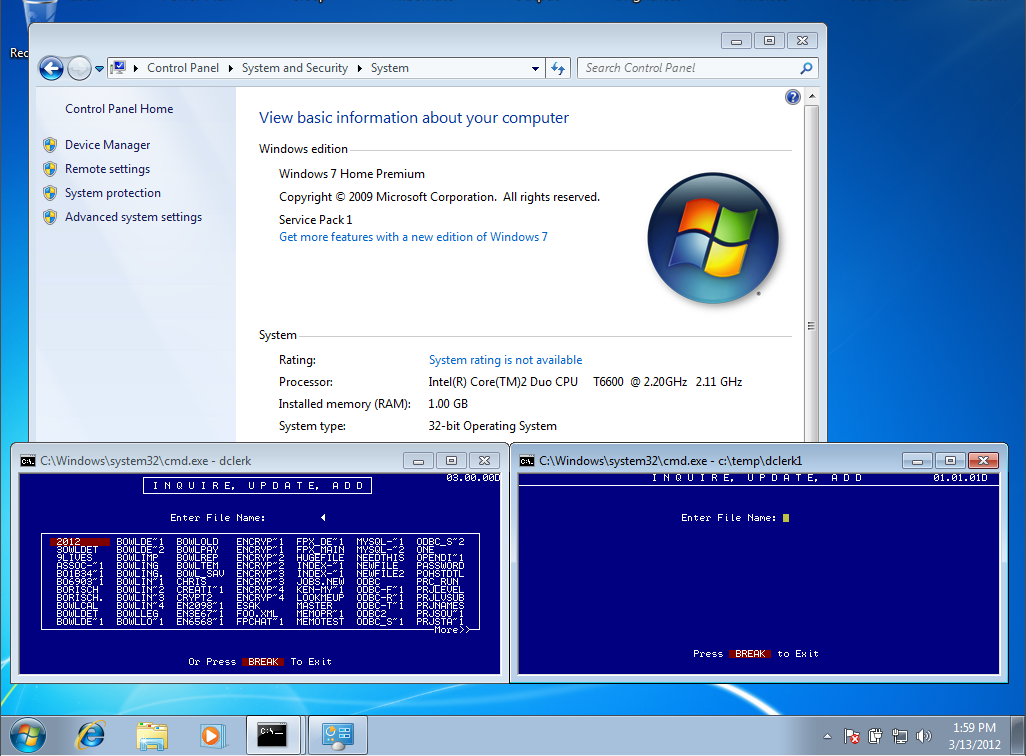Select the System breadcrumb
The image size is (1026, 756).
coord(389,68)
